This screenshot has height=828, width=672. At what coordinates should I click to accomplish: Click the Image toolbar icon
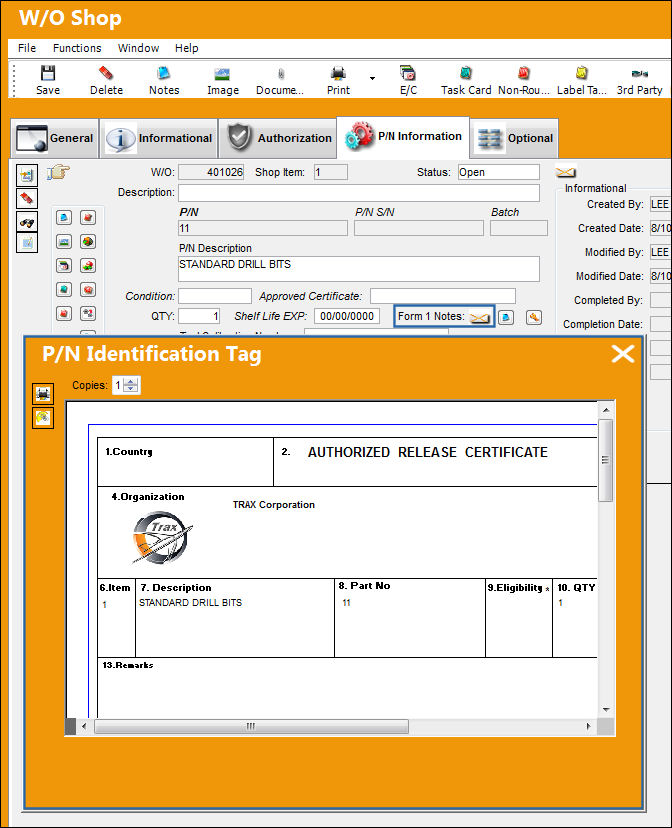click(x=223, y=80)
